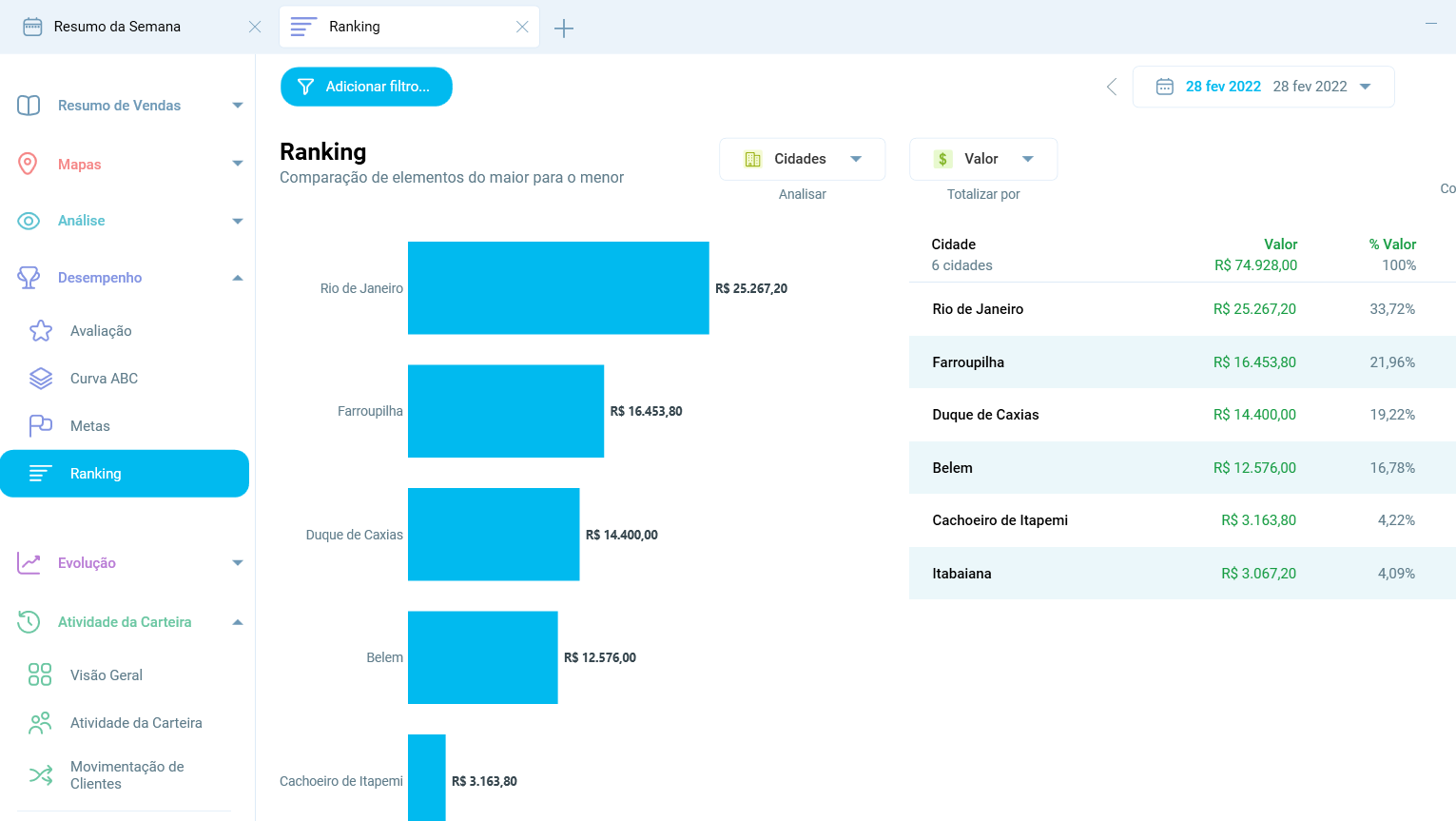Screen dimensions: 1456x821
Task: Click the bars icon in selected Ranking item
Action: [x=41, y=474]
